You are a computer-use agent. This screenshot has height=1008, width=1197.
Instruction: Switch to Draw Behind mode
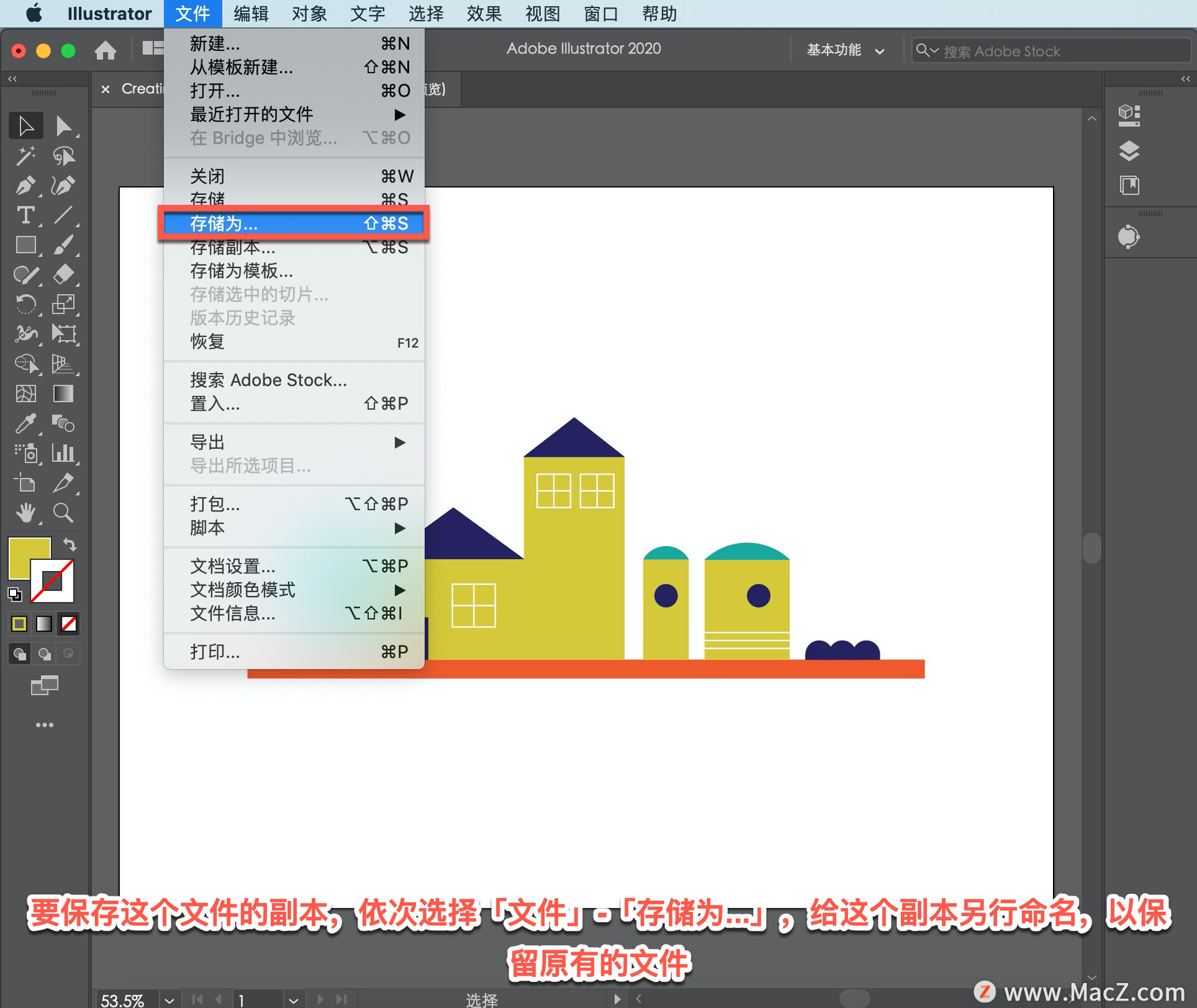click(44, 654)
